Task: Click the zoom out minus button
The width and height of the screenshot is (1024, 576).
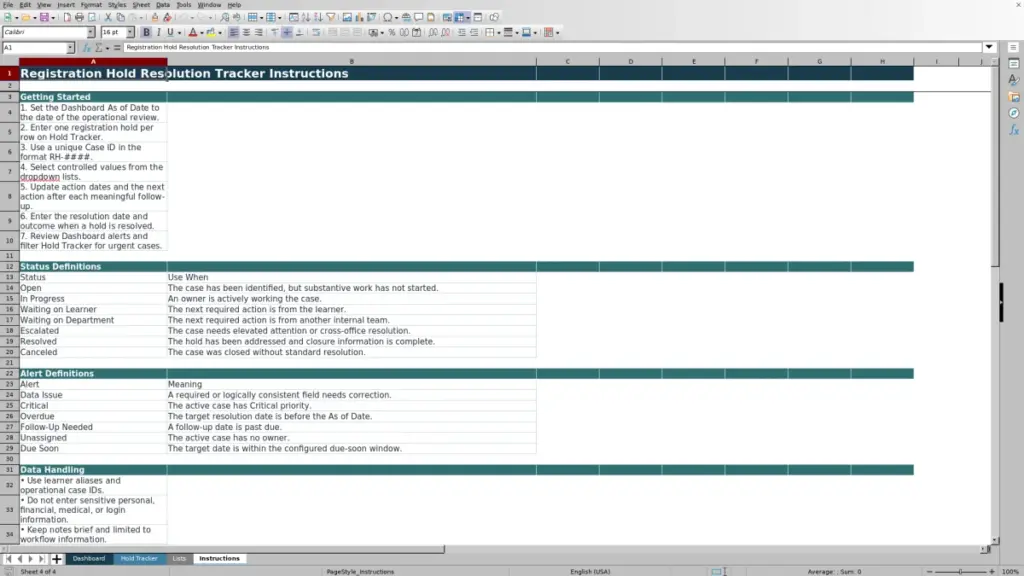Action: tap(929, 571)
